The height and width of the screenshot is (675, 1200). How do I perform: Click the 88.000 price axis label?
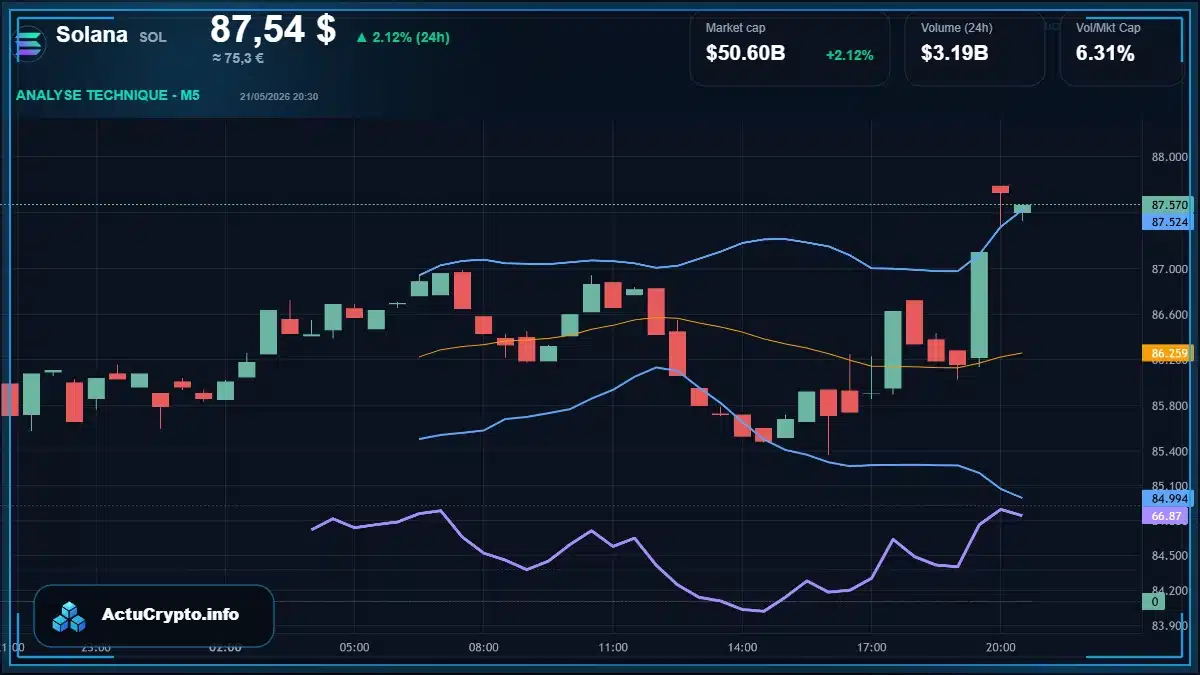pyautogui.click(x=1169, y=157)
